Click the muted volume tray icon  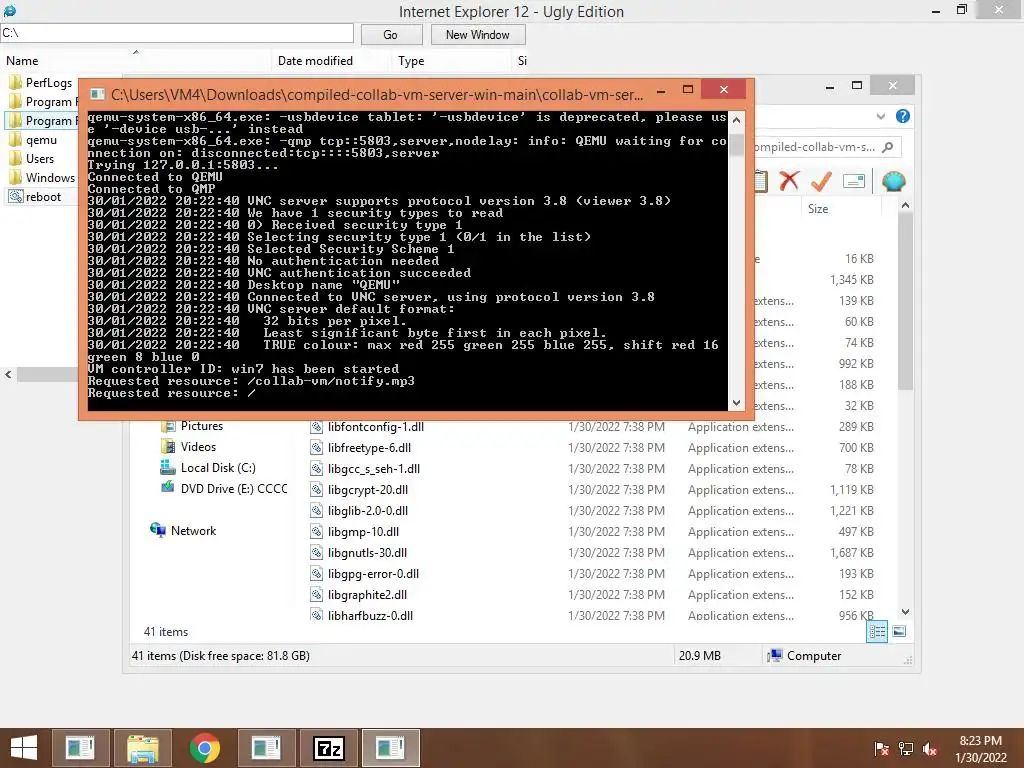[x=930, y=749]
